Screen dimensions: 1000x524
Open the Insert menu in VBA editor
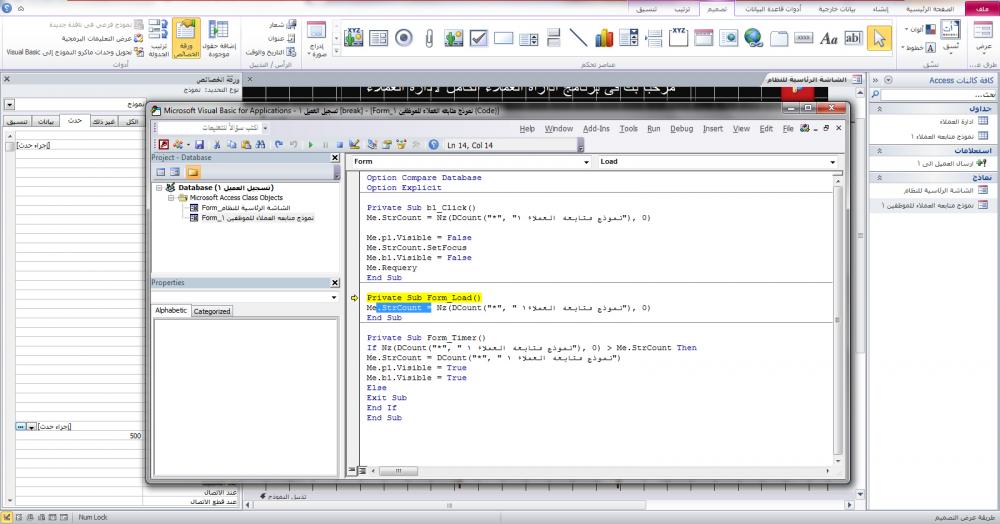click(712, 129)
